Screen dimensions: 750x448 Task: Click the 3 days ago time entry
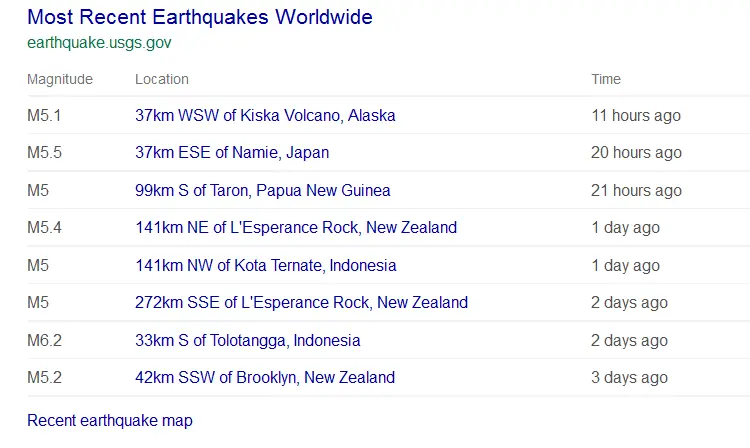629,378
